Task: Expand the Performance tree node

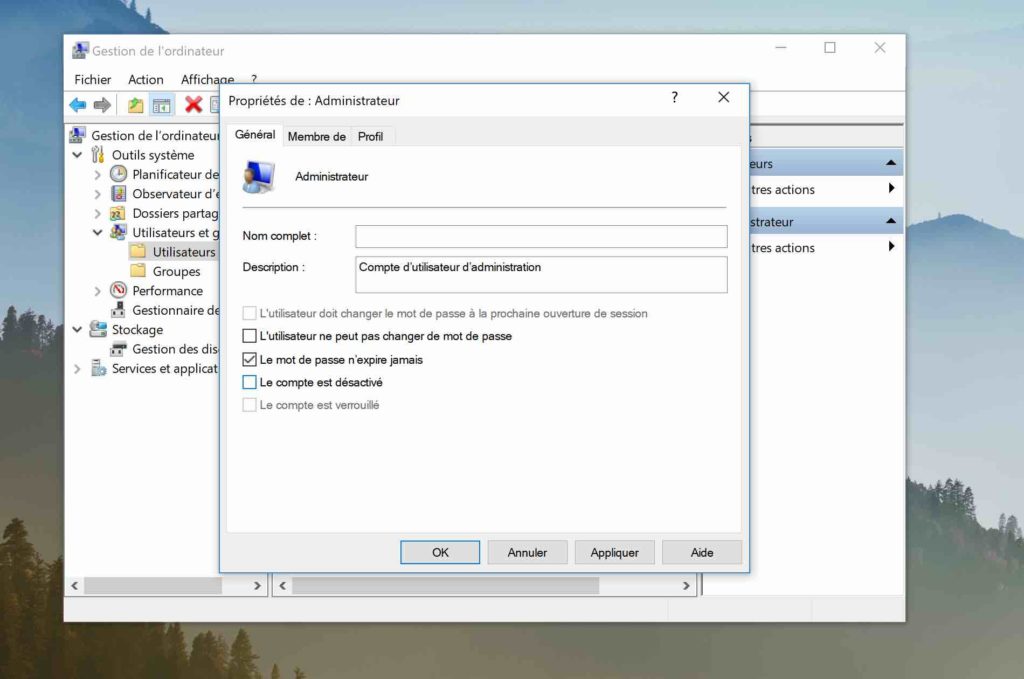Action: (97, 290)
